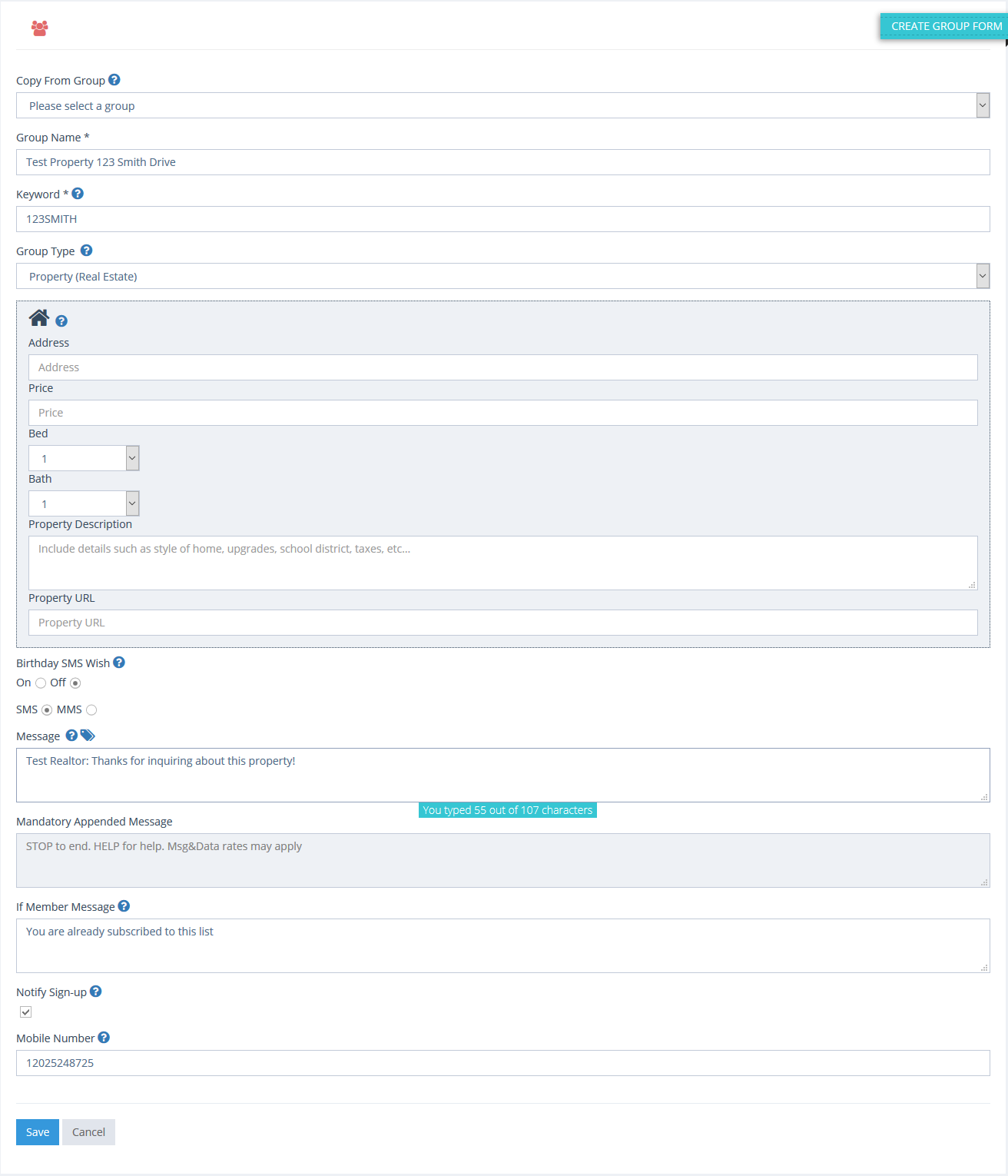The height and width of the screenshot is (1176, 1008).
Task: Click the Save button
Action: [x=37, y=1131]
